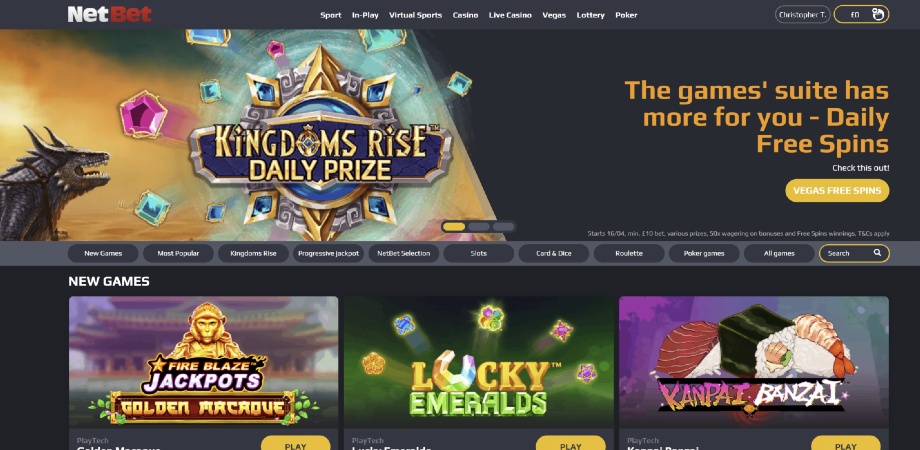The height and width of the screenshot is (450, 920).
Task: Switch to the second carousel slide dot
Action: [x=479, y=226]
